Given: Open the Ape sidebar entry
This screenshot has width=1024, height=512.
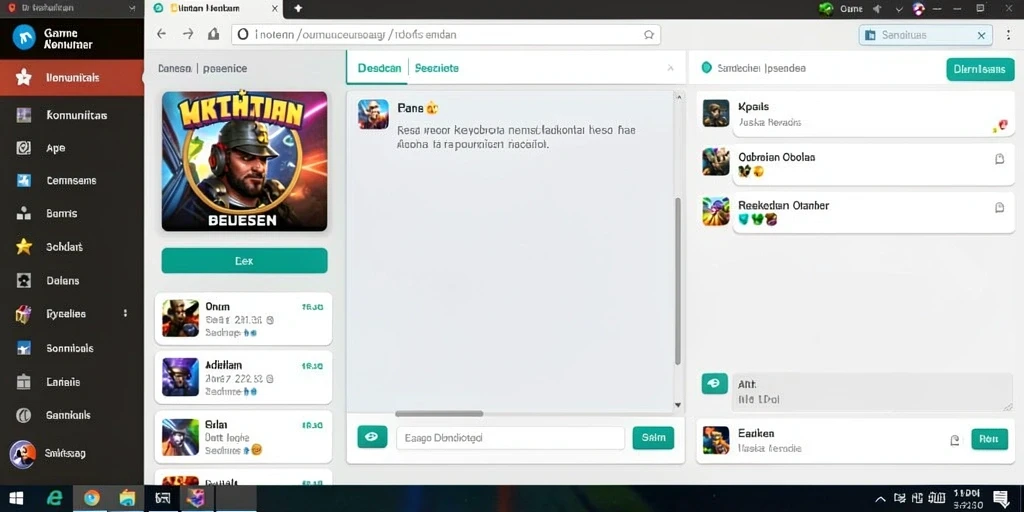Looking at the screenshot, I should pos(71,148).
